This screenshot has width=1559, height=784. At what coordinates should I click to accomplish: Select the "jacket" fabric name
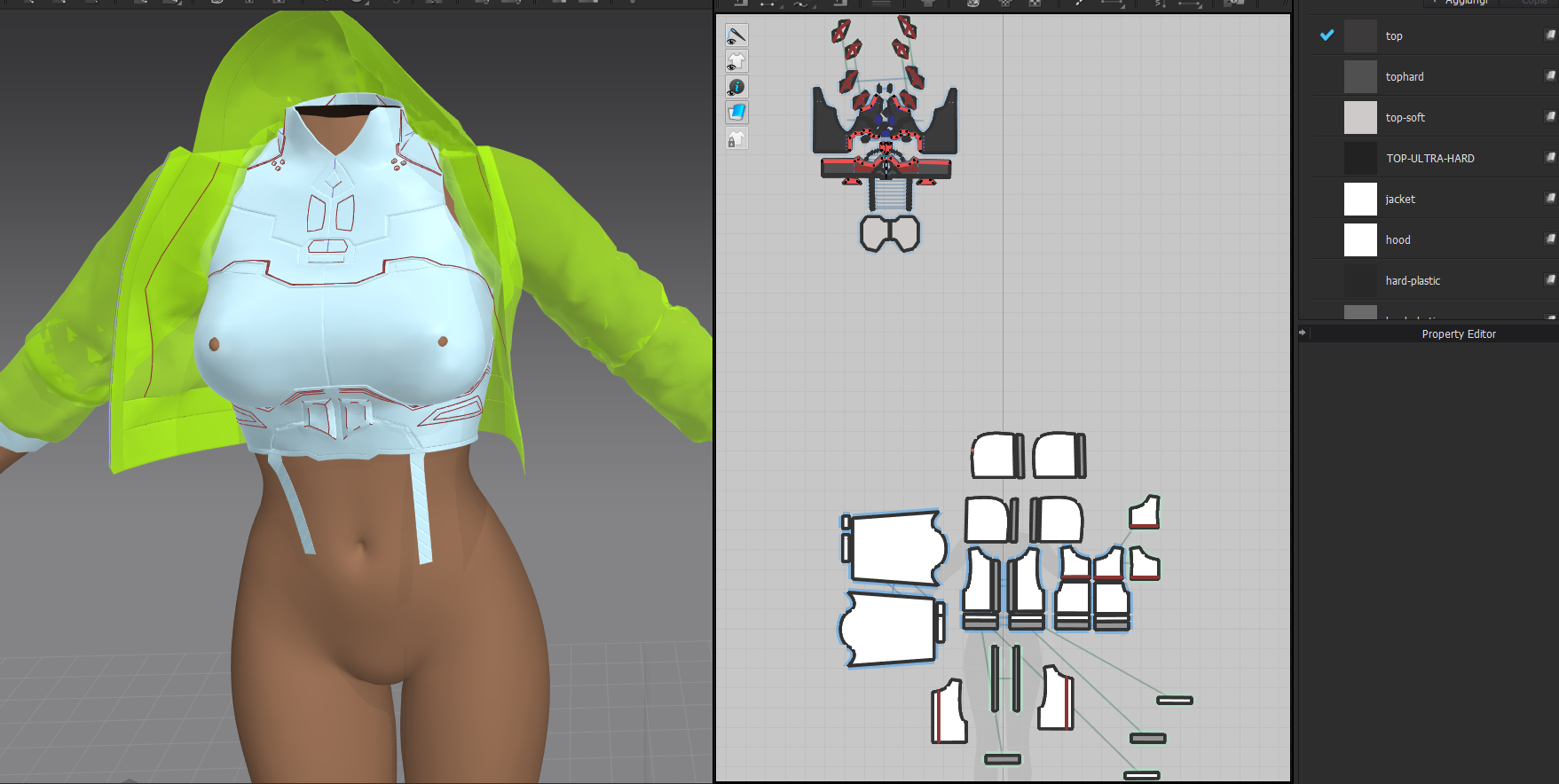tap(1400, 200)
